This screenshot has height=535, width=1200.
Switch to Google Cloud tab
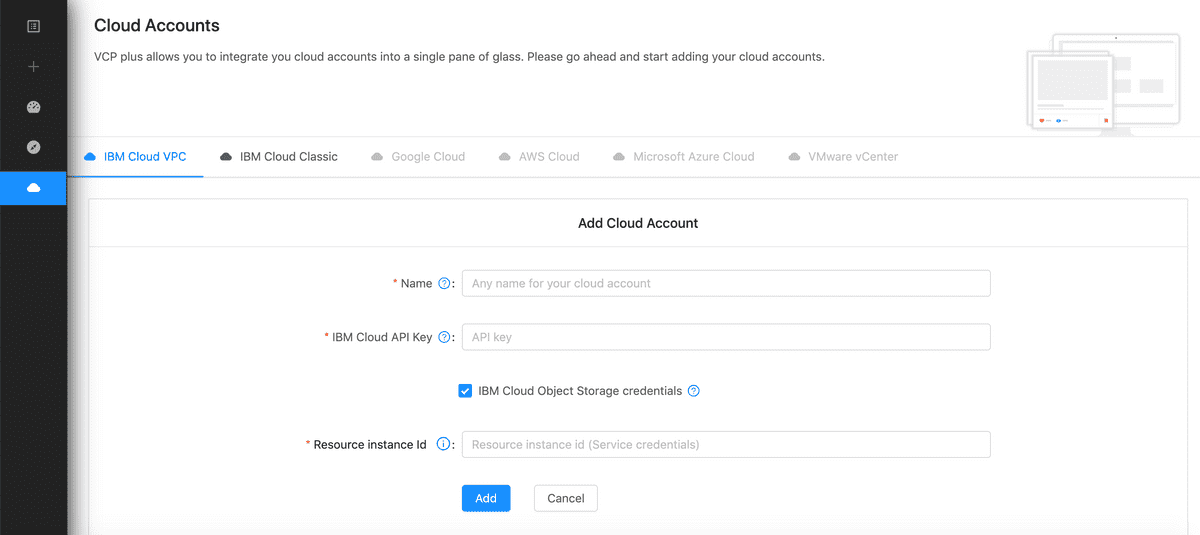418,157
